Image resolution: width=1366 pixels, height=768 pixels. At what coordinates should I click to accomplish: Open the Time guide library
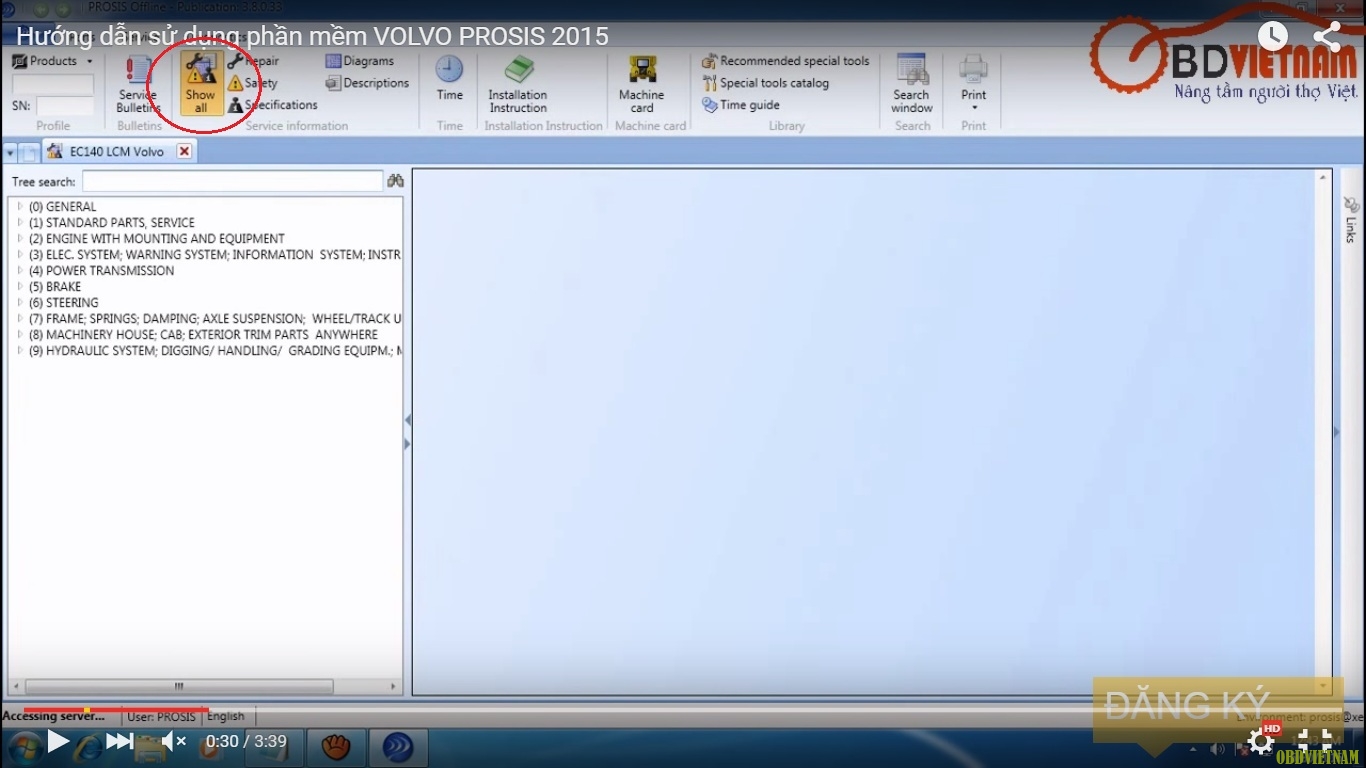(741, 105)
